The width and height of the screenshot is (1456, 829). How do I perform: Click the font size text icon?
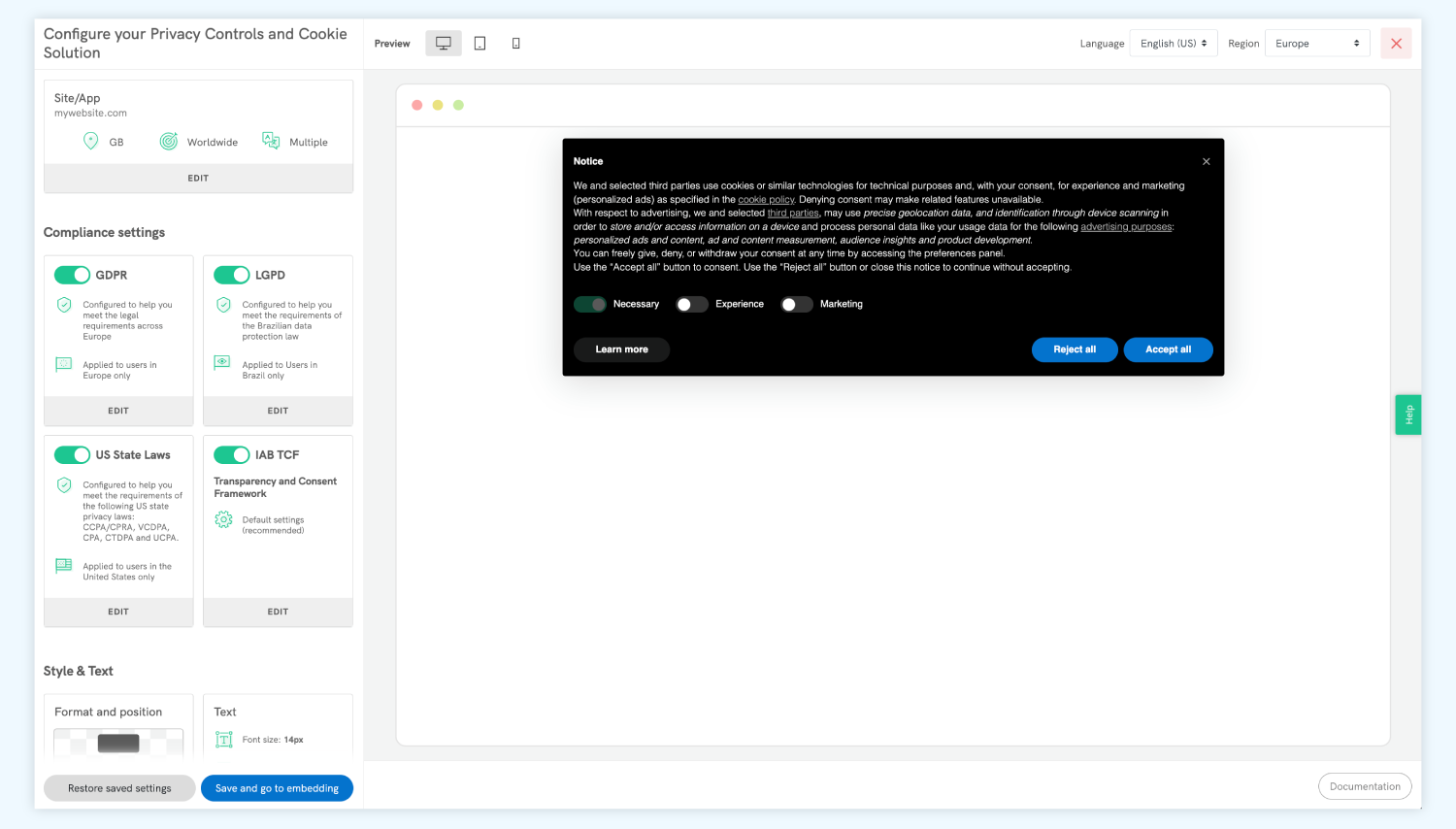pos(223,739)
